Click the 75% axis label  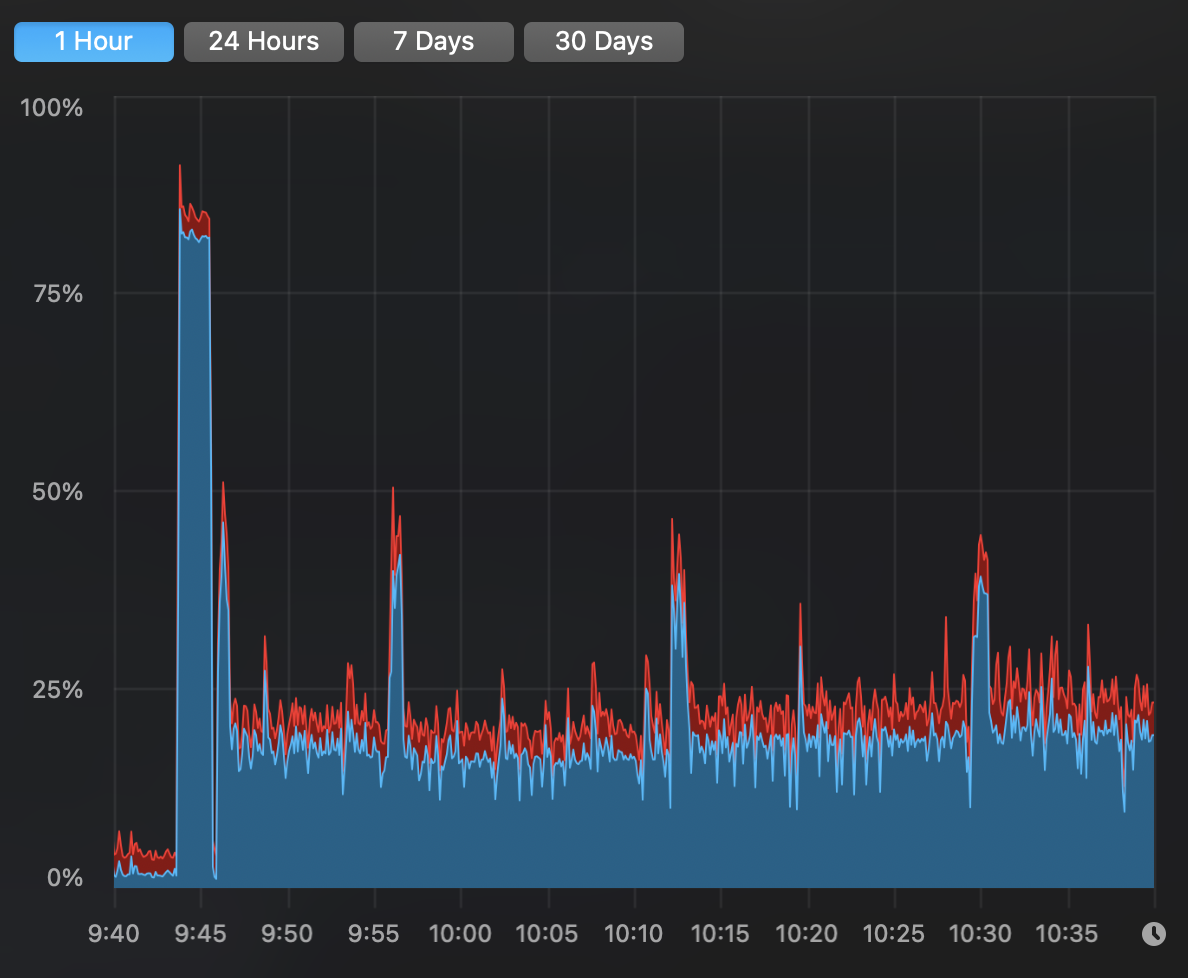pos(58,293)
